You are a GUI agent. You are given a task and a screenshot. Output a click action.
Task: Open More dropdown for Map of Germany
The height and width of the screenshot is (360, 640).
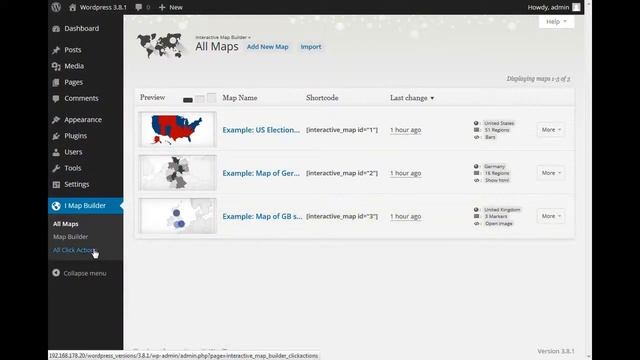551,173
